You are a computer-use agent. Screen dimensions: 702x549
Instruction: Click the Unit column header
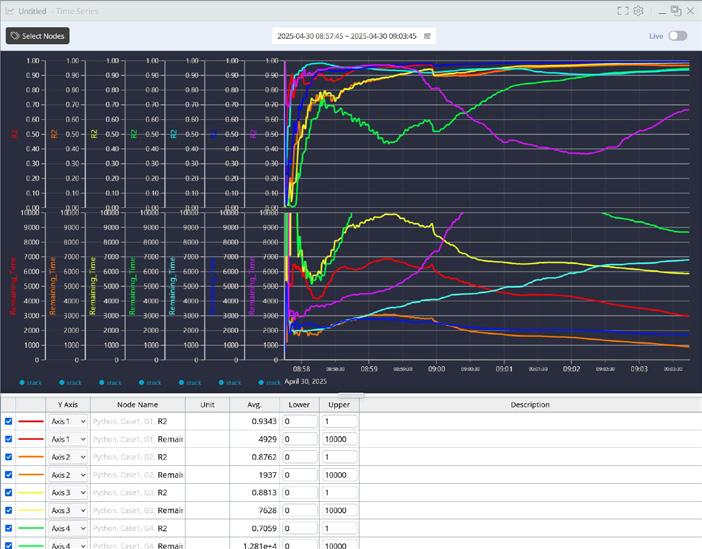pyautogui.click(x=207, y=404)
